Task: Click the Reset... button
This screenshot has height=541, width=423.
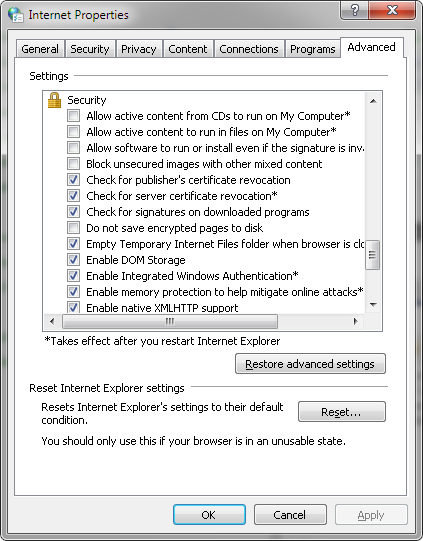Action: tap(342, 412)
